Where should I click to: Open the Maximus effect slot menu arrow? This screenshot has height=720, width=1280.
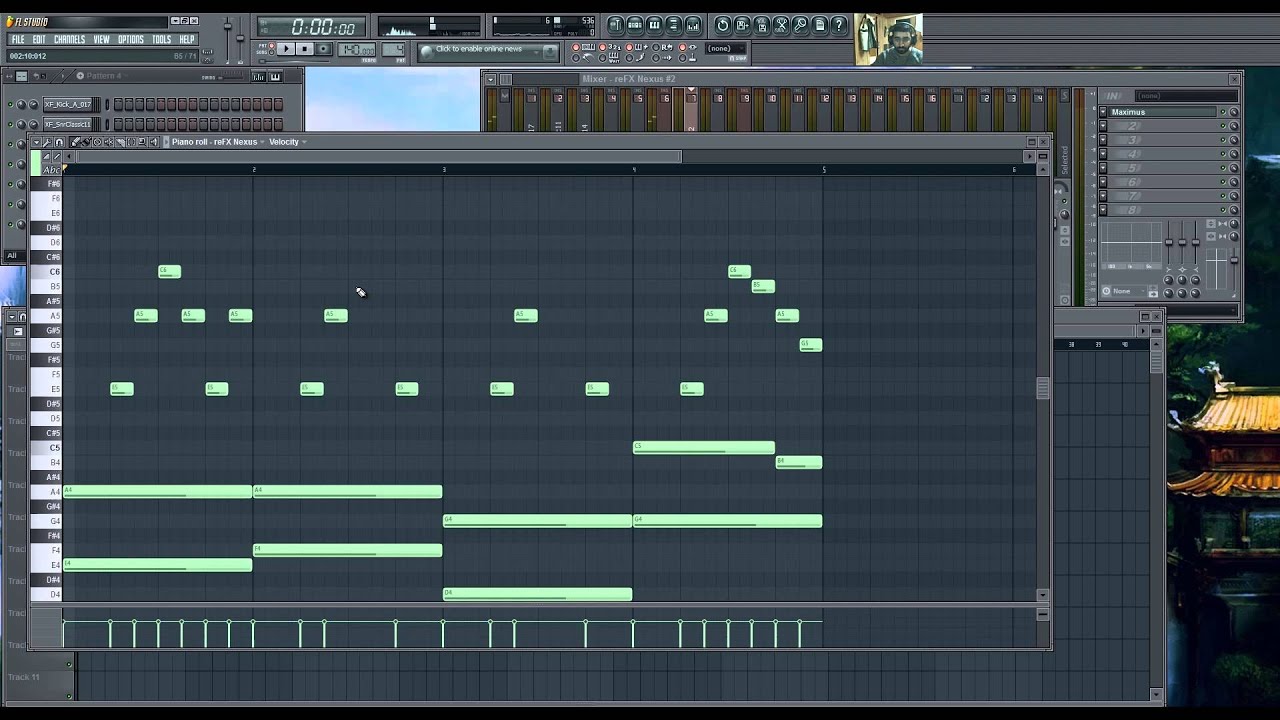pos(1103,112)
